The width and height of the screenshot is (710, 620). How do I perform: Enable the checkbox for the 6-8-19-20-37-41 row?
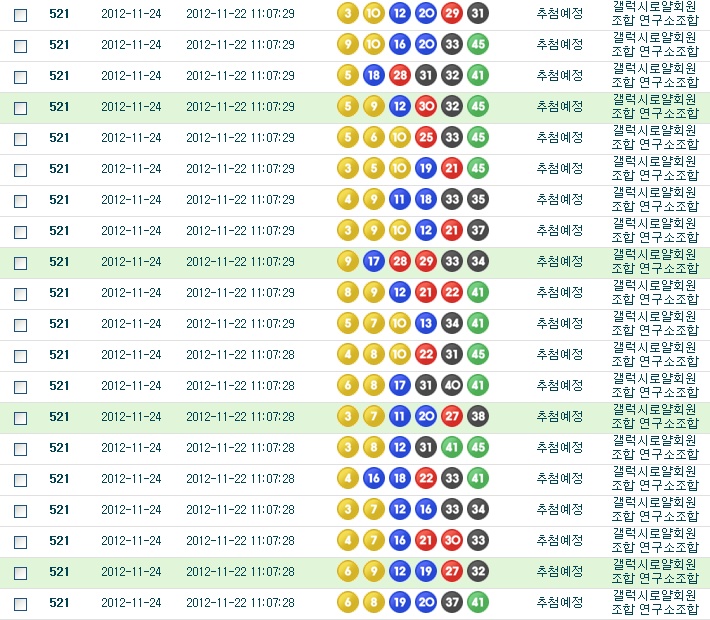(x=20, y=604)
